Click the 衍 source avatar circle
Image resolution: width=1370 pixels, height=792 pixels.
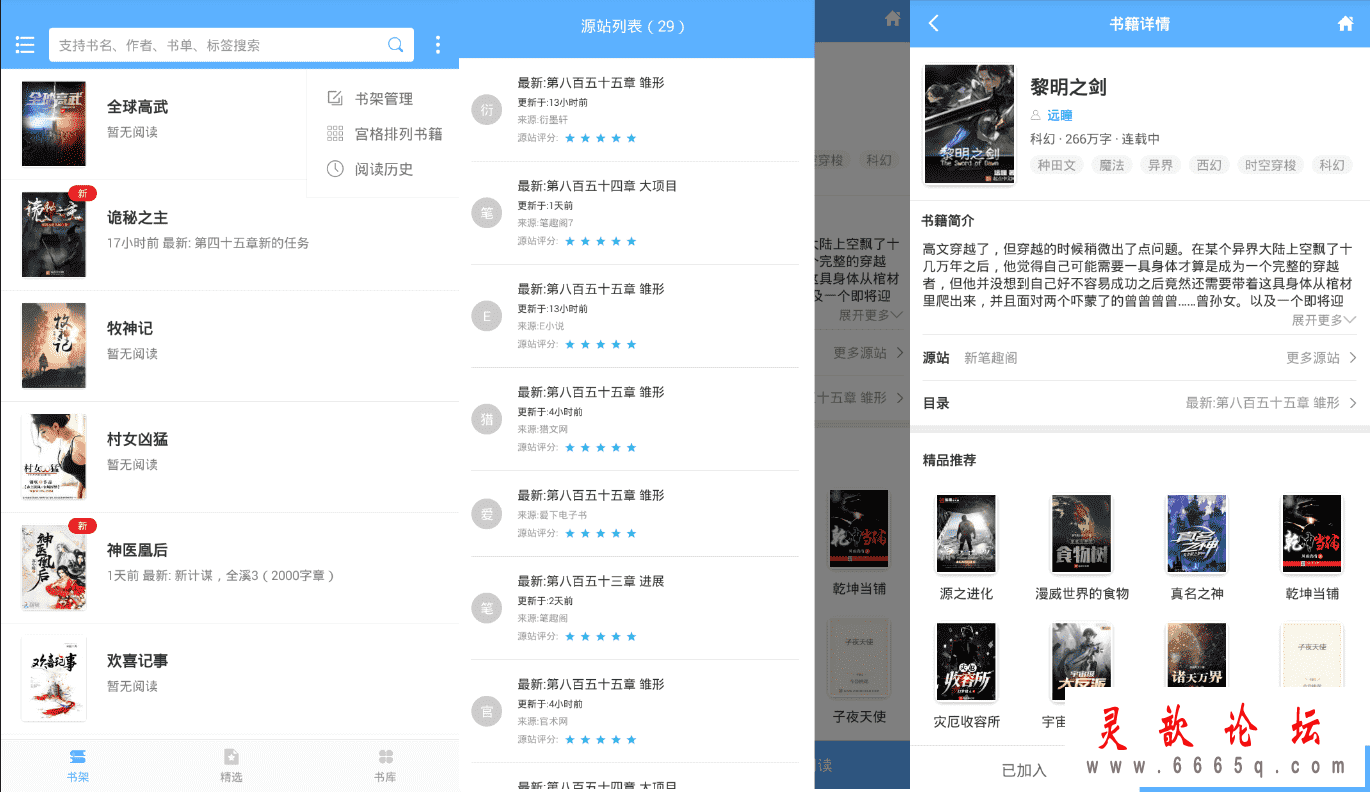(487, 110)
